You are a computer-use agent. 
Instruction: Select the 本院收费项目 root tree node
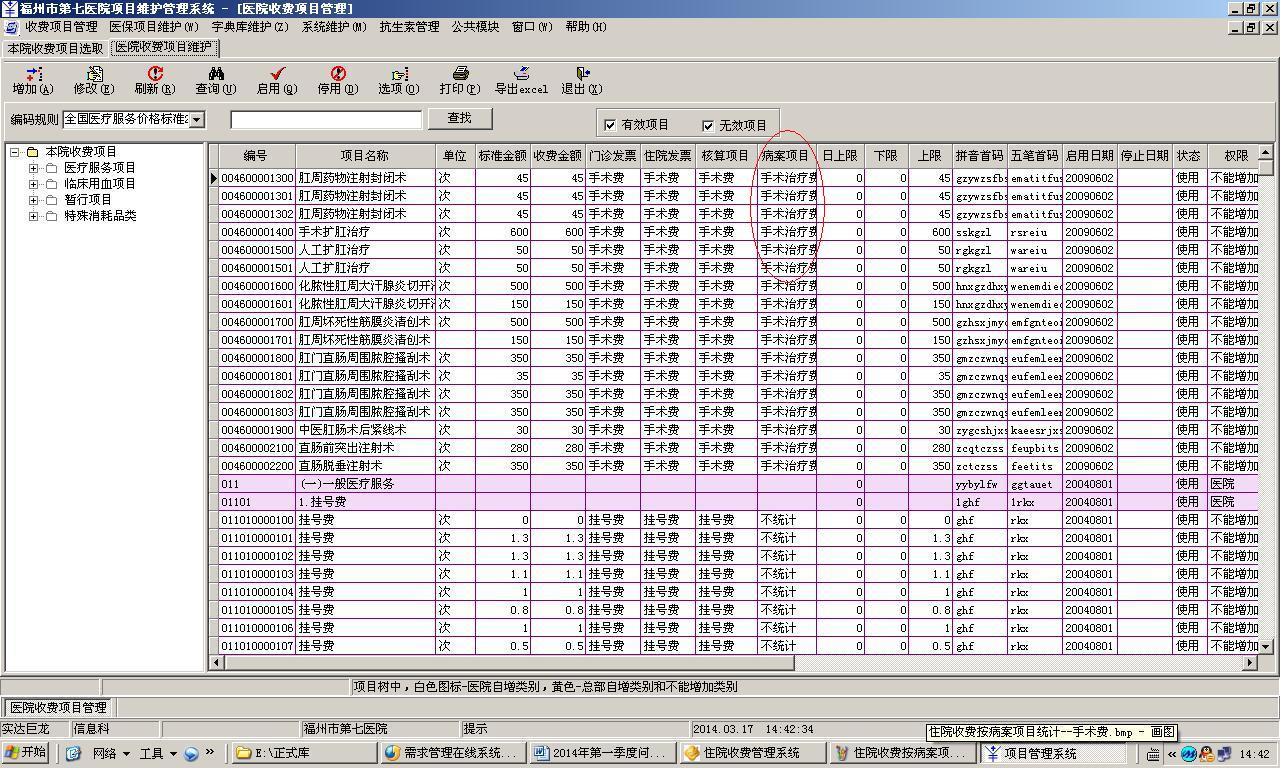(x=81, y=152)
